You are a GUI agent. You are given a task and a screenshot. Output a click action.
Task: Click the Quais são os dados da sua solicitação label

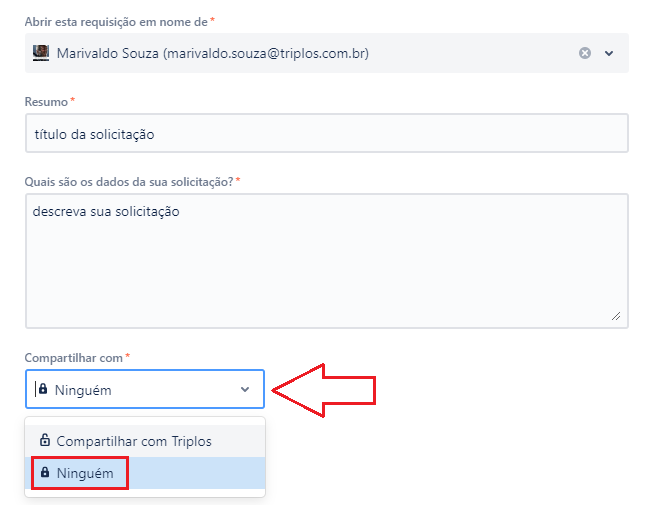[x=129, y=182]
